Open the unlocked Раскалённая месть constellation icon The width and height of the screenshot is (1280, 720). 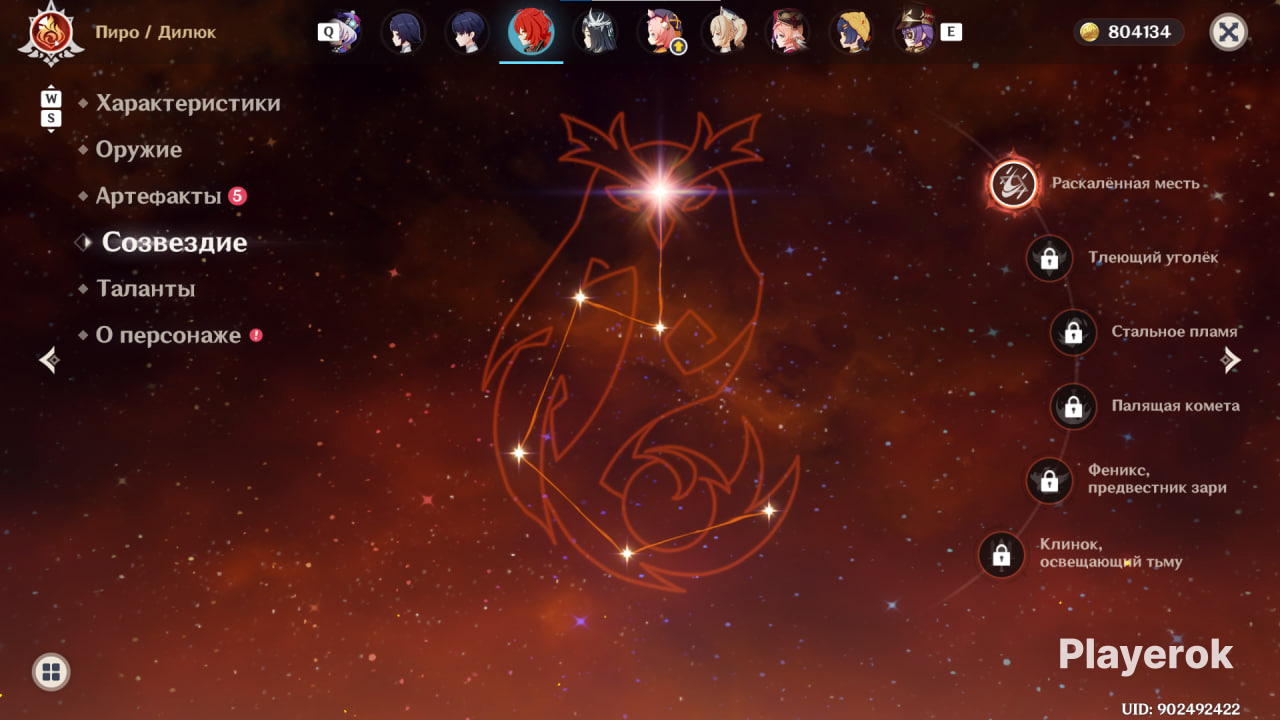tap(1013, 184)
